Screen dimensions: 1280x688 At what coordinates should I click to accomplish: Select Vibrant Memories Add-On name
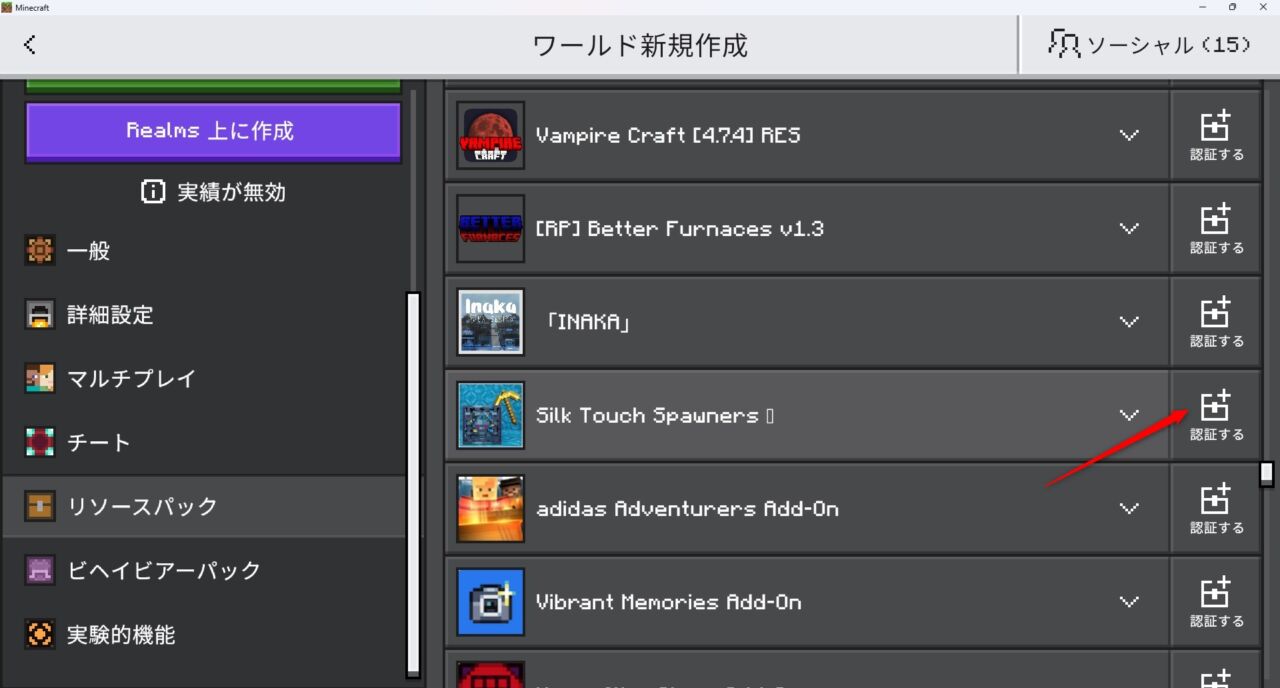click(669, 602)
